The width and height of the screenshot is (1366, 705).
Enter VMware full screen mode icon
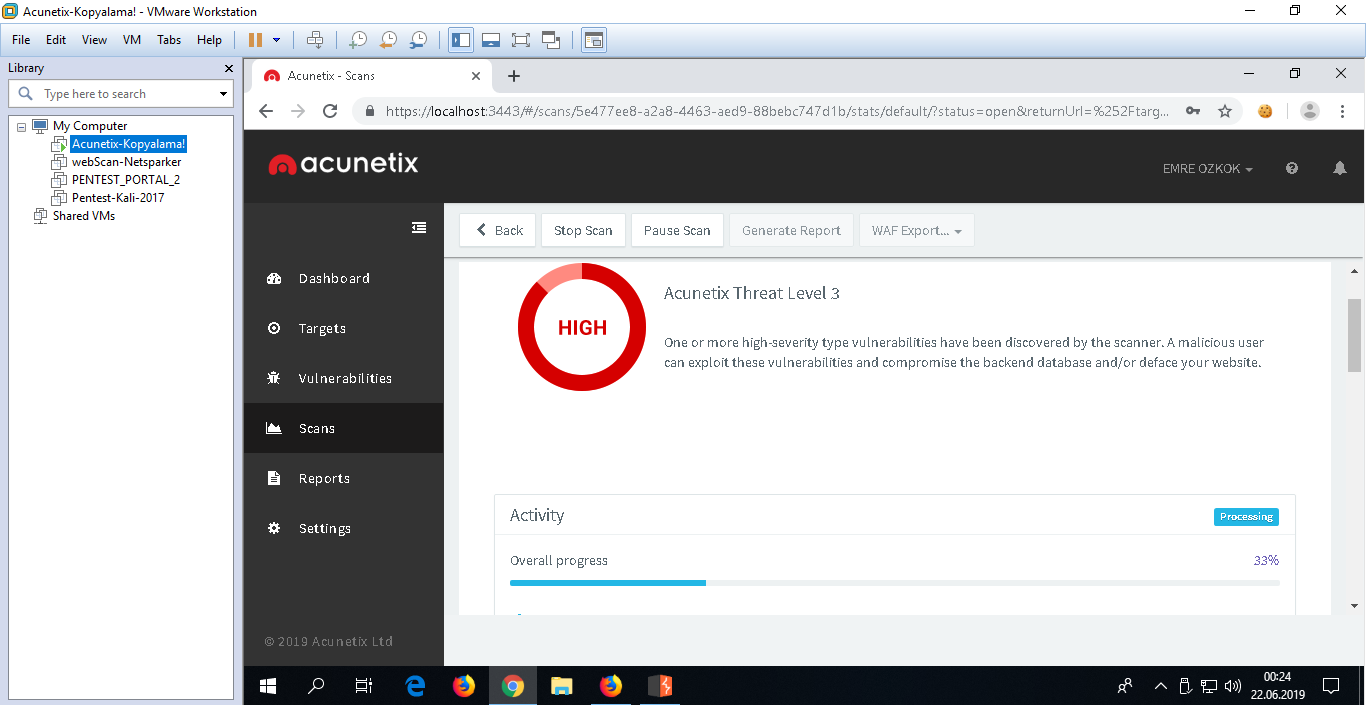tap(520, 40)
